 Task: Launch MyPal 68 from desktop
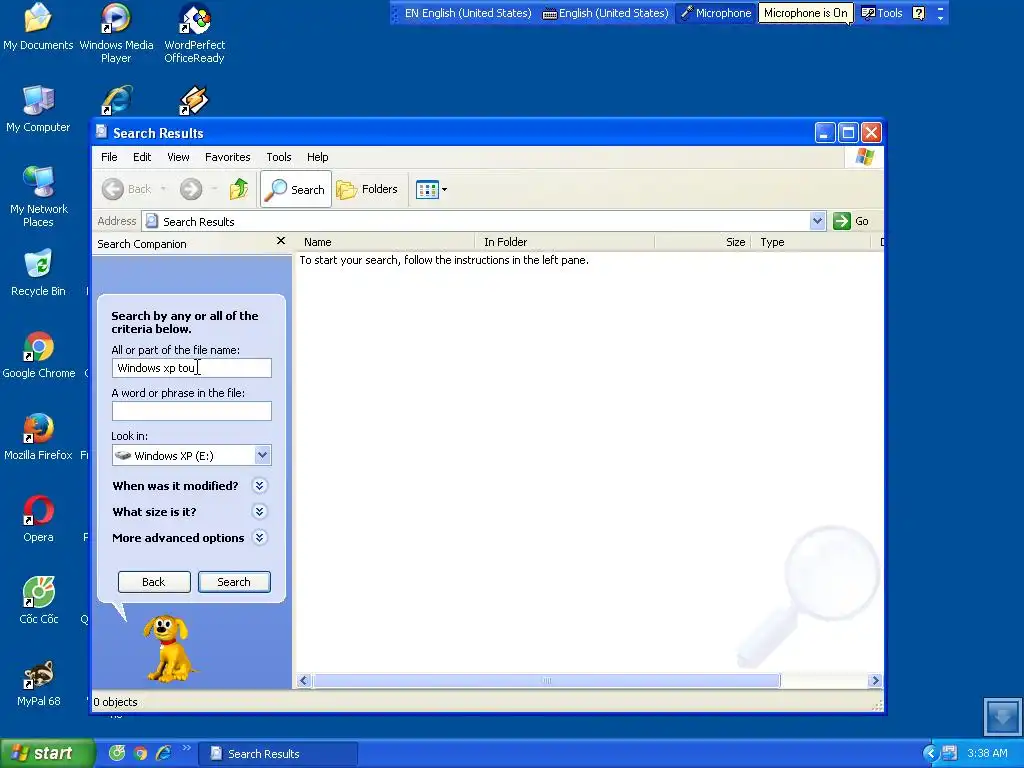(x=39, y=682)
